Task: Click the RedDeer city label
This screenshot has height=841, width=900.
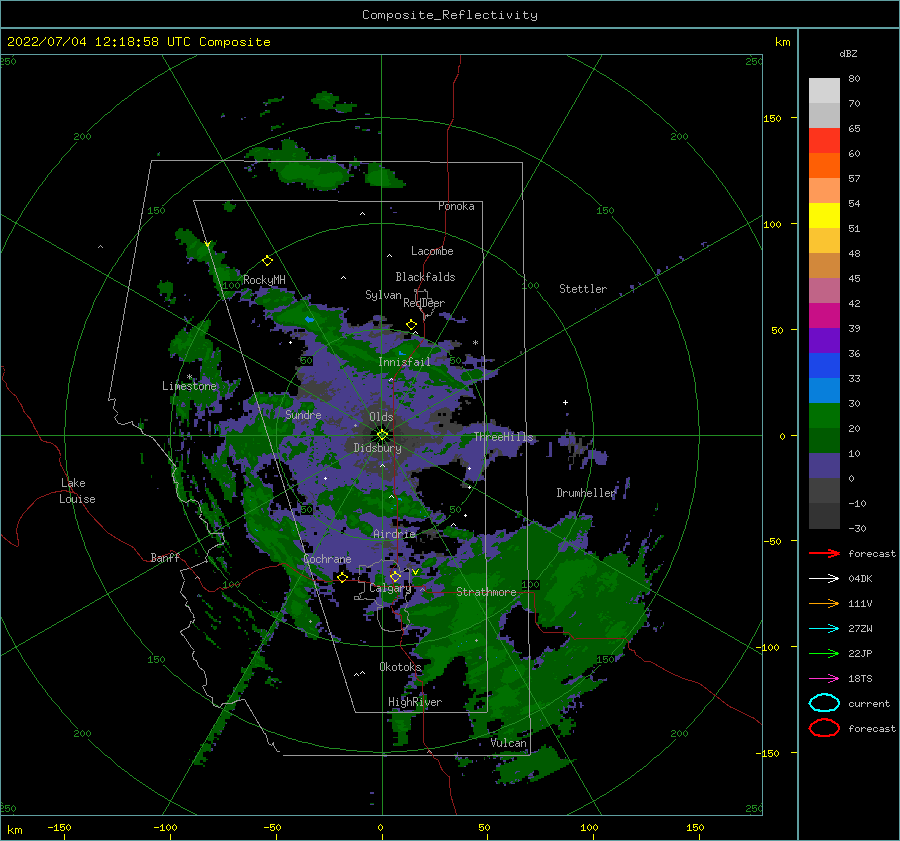Action: pyautogui.click(x=424, y=303)
